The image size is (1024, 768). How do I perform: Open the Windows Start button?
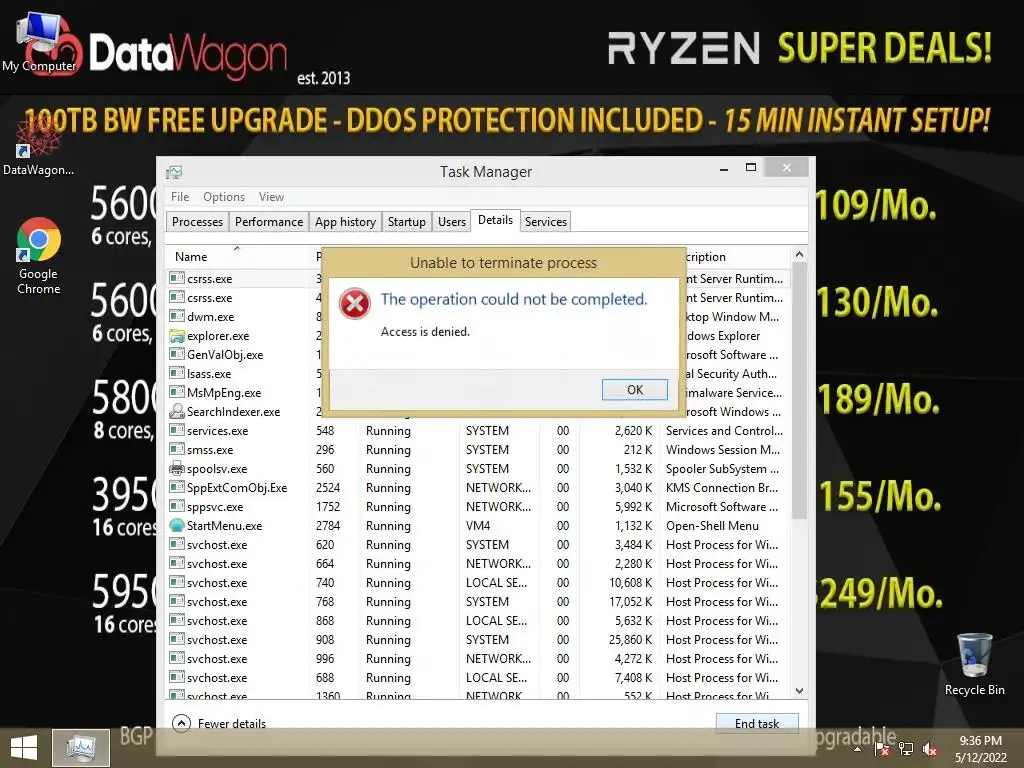click(24, 748)
